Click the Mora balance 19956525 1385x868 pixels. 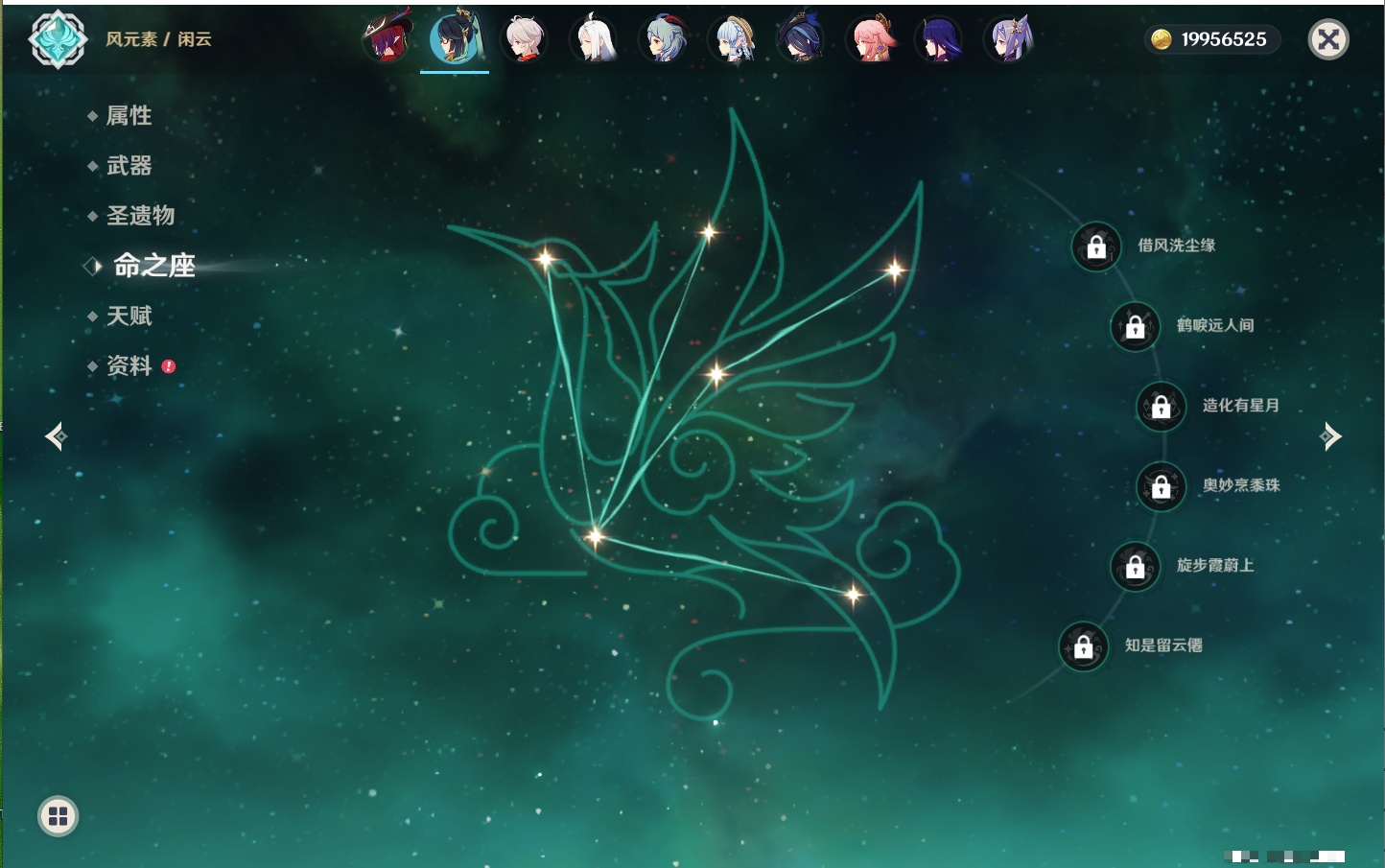pos(1223,39)
